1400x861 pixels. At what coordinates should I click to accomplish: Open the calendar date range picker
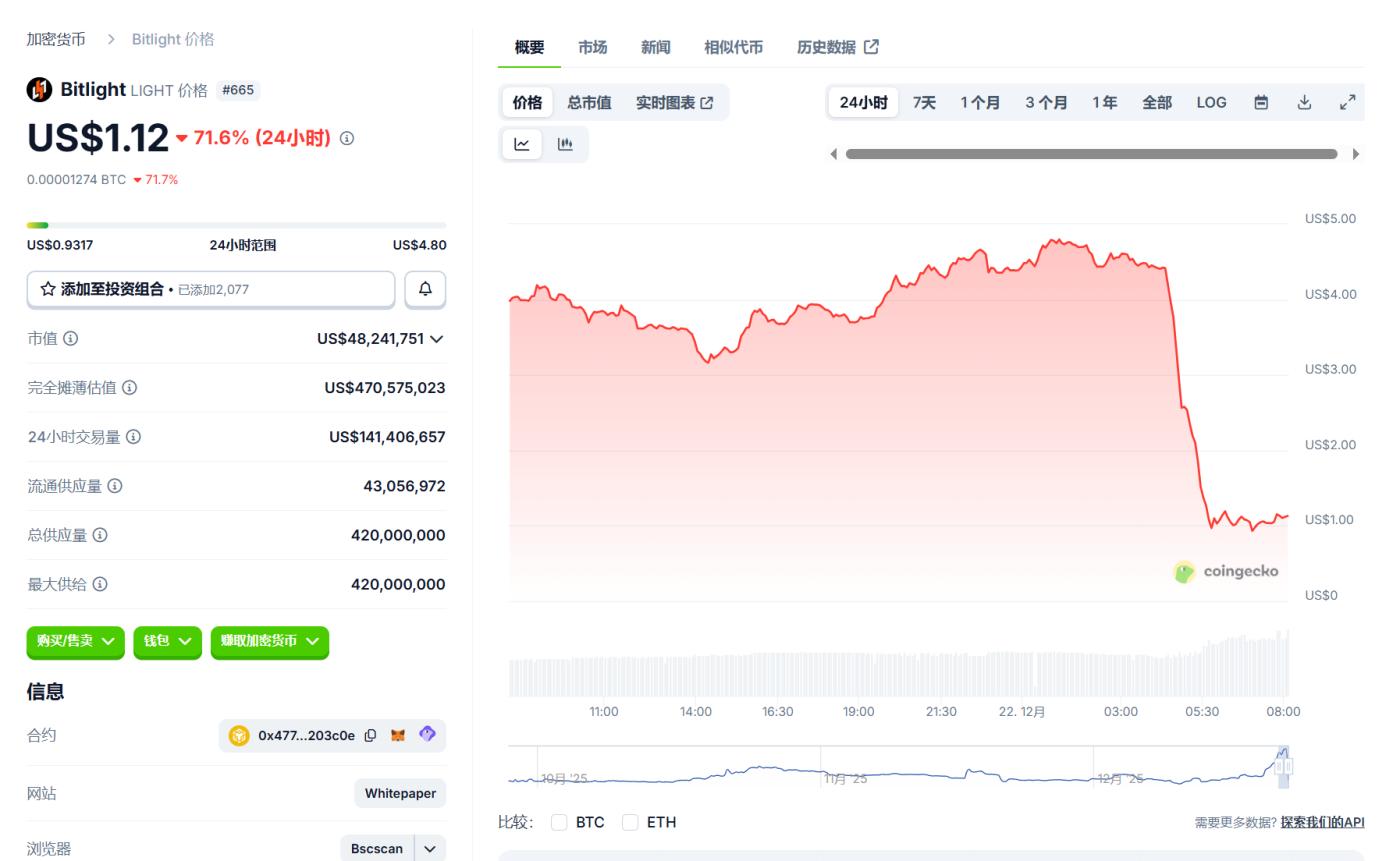[x=1261, y=102]
